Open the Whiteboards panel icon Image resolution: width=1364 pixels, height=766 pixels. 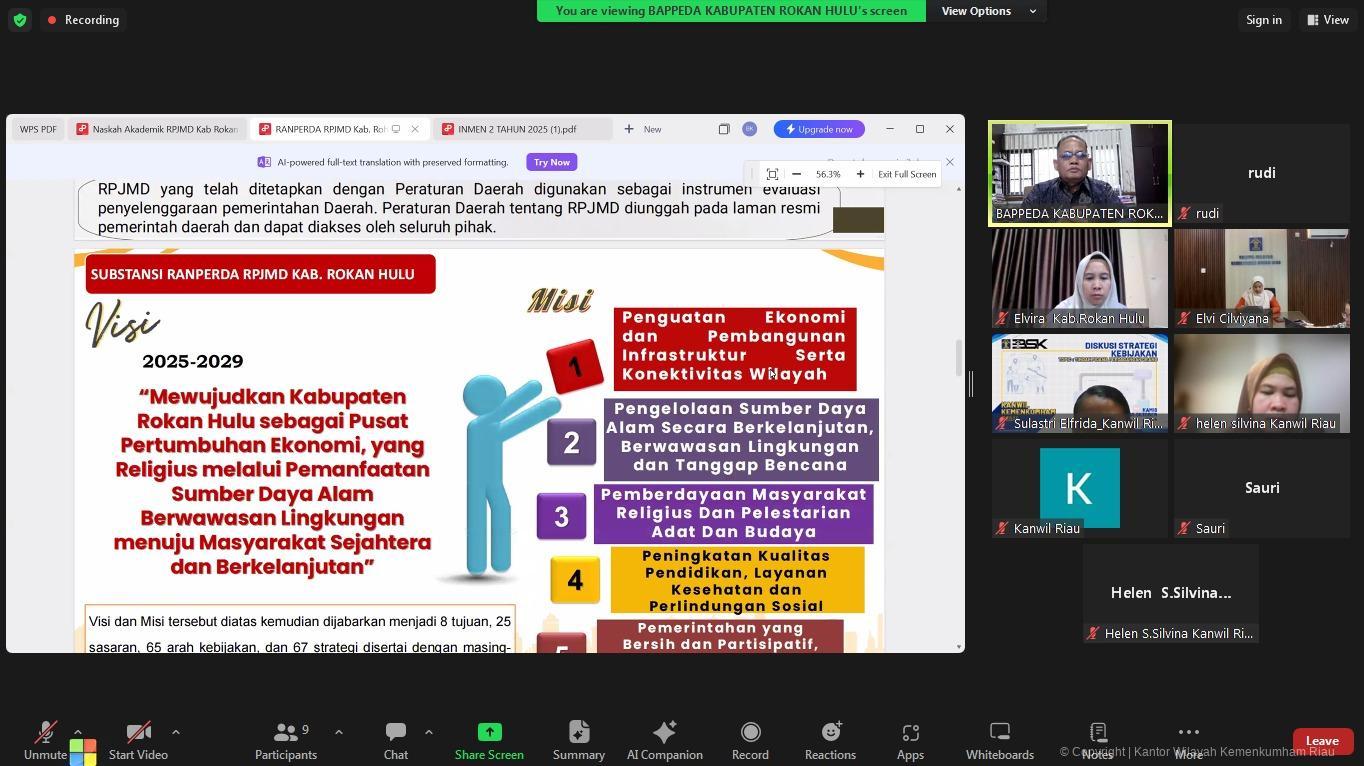click(999, 733)
